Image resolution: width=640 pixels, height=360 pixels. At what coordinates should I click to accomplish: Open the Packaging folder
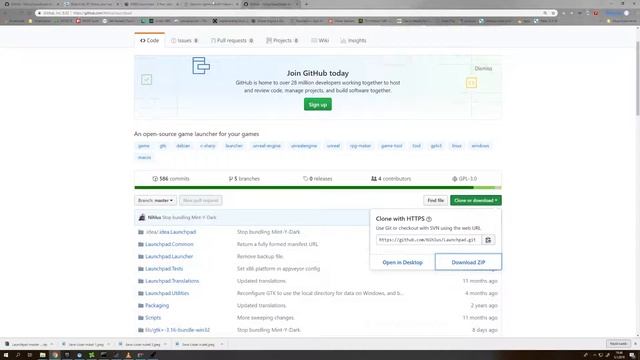157,305
